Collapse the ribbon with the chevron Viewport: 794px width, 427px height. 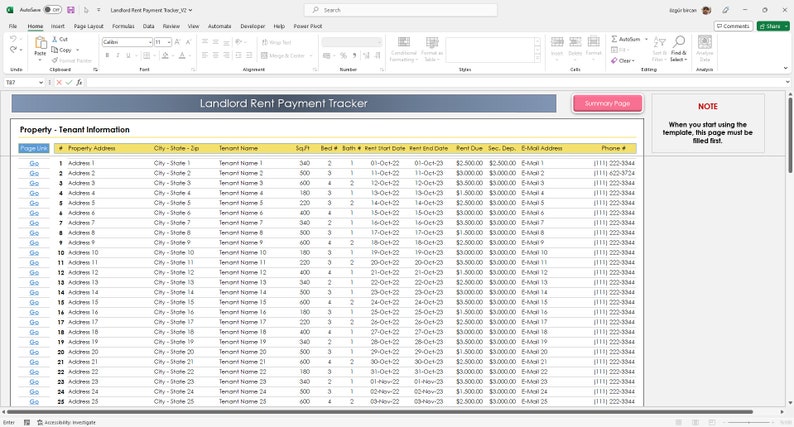(x=785, y=68)
